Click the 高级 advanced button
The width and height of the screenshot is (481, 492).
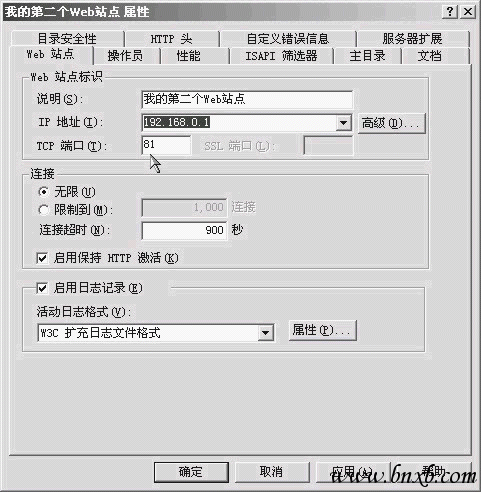(x=392, y=123)
